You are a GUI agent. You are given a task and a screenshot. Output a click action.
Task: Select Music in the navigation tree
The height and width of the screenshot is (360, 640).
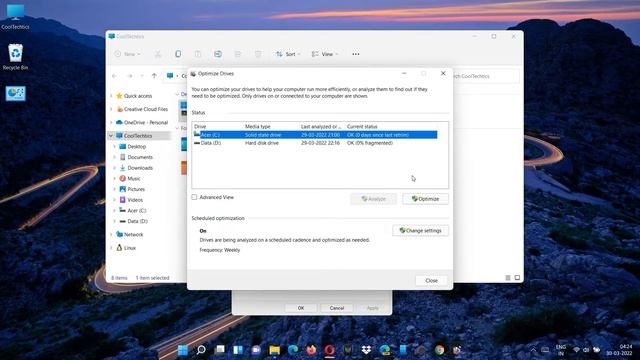(133, 178)
